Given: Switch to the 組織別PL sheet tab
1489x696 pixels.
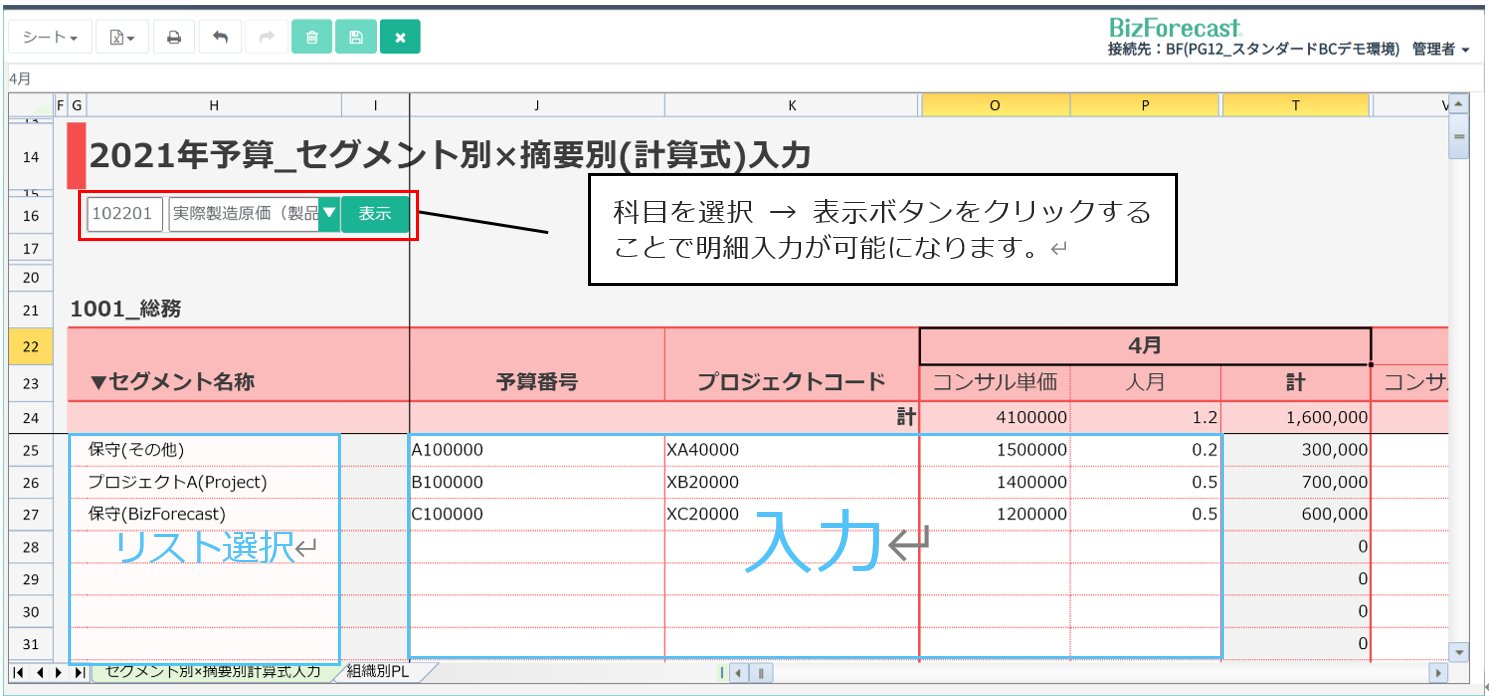Looking at the screenshot, I should pos(377,672).
